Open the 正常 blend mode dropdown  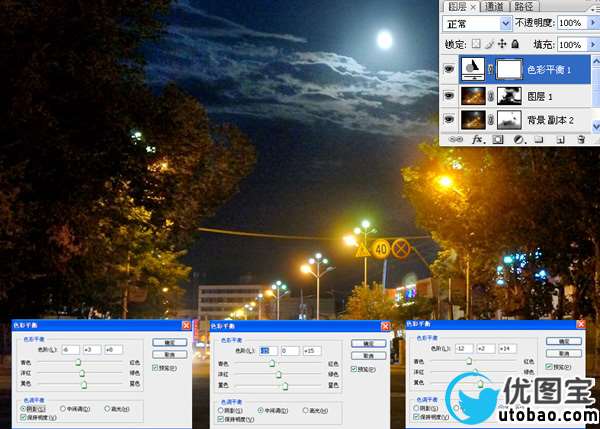point(506,24)
